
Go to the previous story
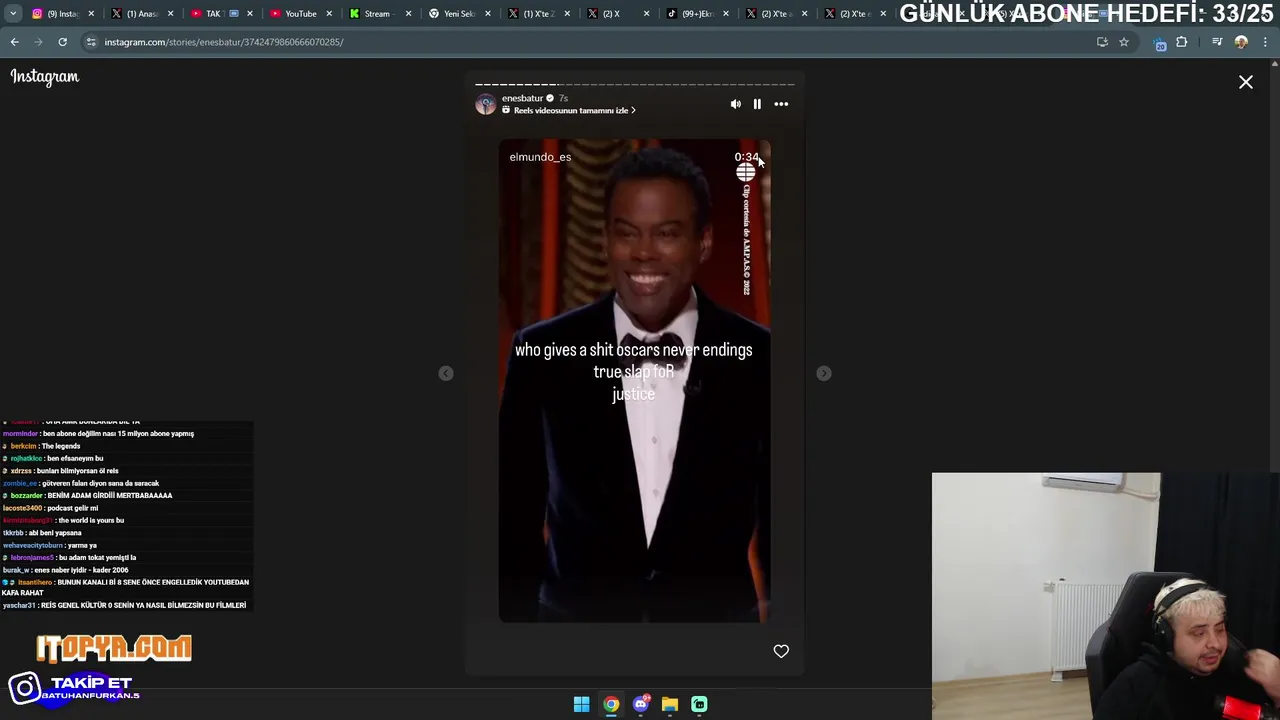(x=446, y=373)
